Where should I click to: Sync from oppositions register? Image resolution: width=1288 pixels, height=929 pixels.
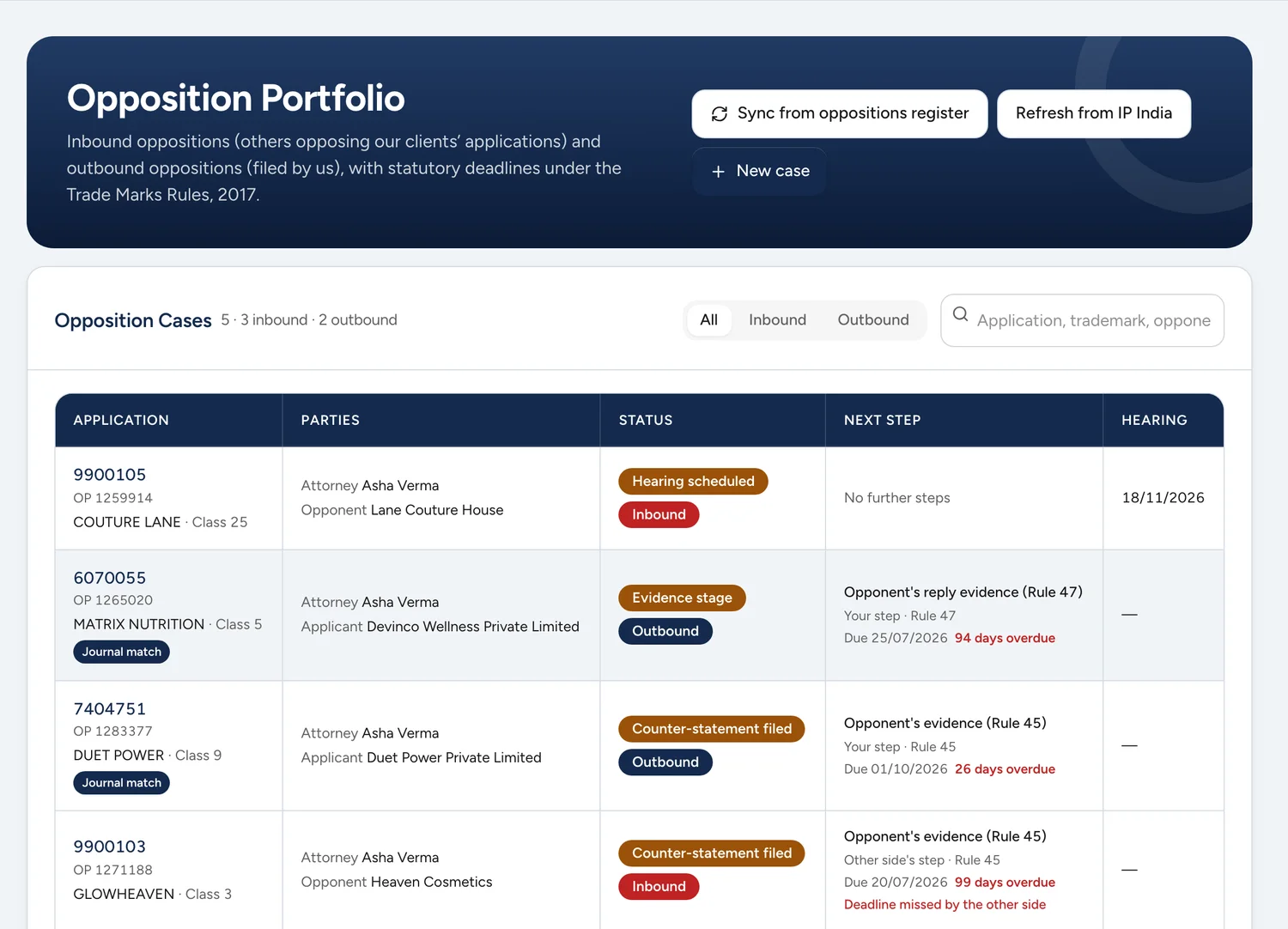tap(840, 113)
